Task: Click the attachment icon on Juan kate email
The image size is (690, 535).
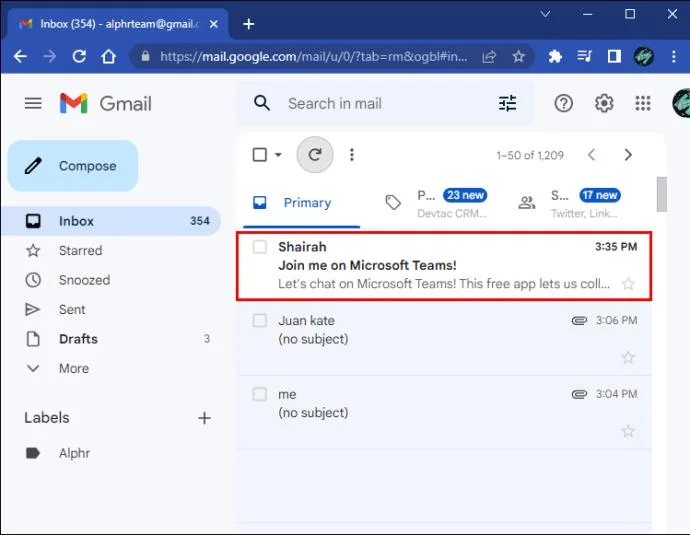Action: [579, 320]
